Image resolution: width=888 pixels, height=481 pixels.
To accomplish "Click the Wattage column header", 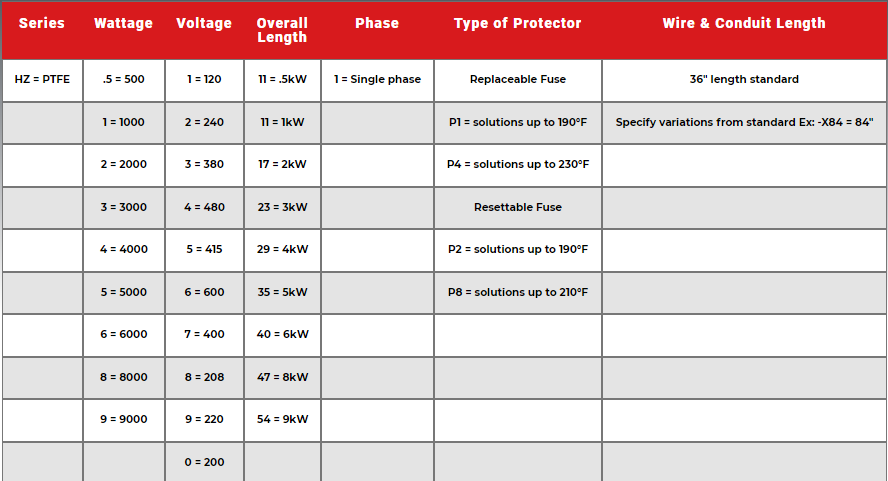I will (123, 23).
